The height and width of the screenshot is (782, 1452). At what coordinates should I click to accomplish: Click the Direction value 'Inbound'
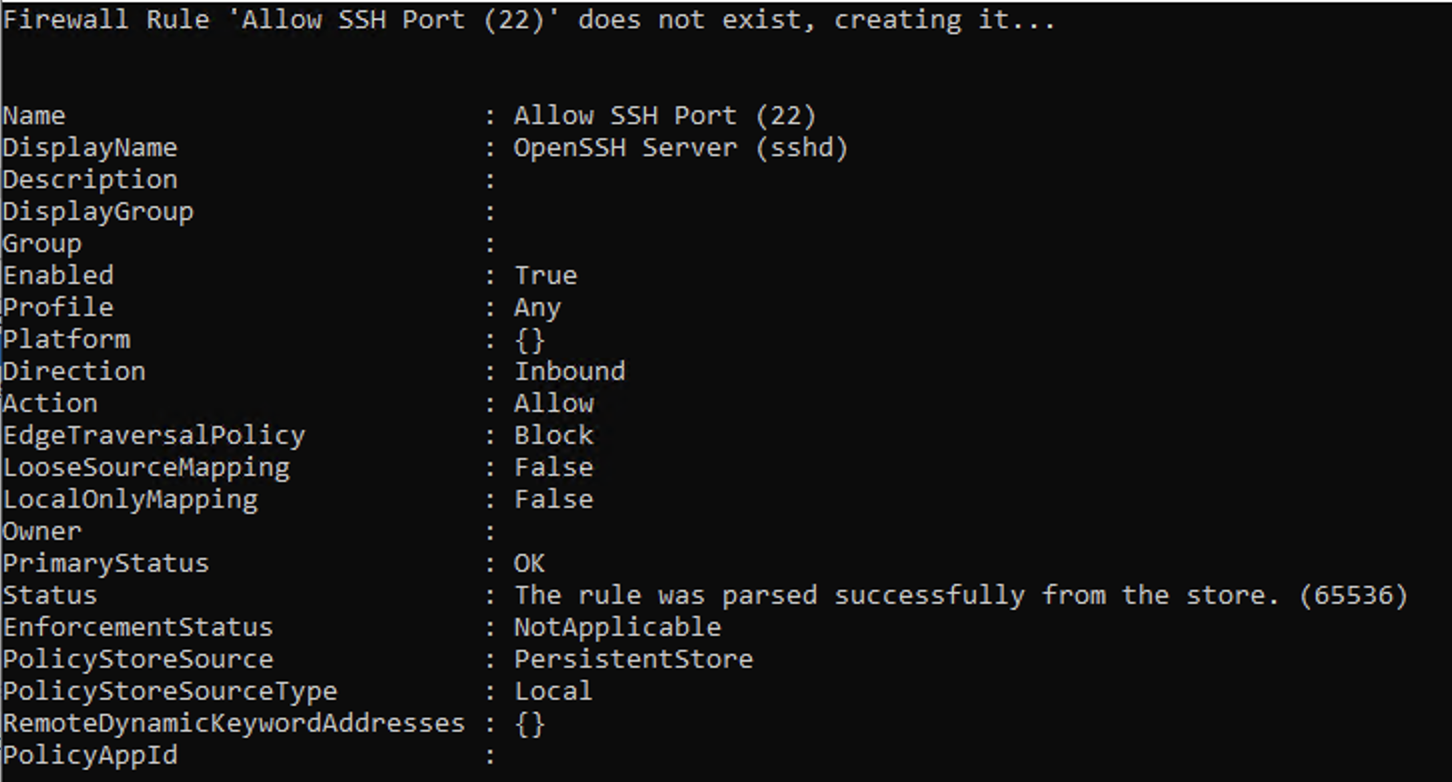570,371
